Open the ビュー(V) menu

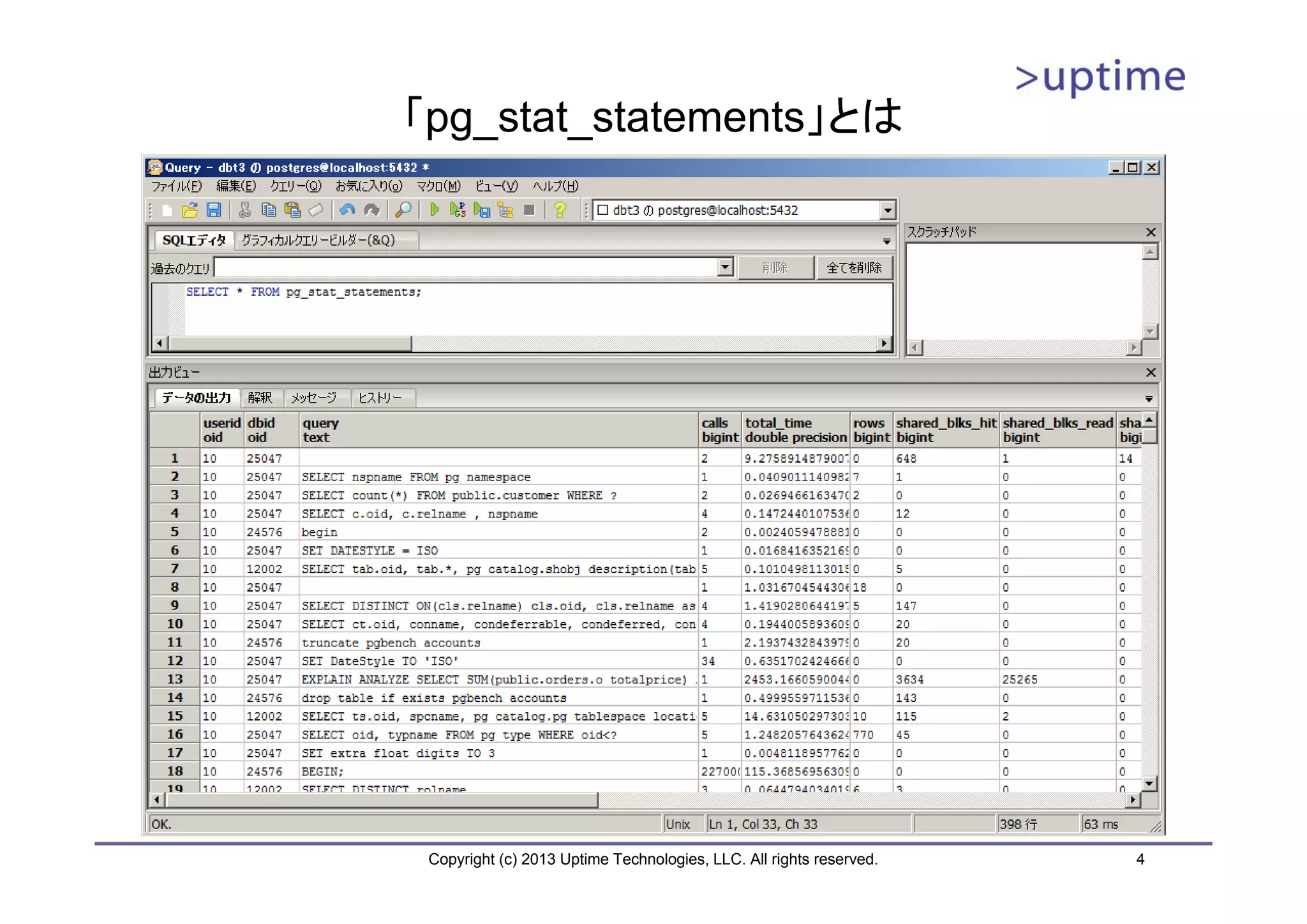(496, 186)
